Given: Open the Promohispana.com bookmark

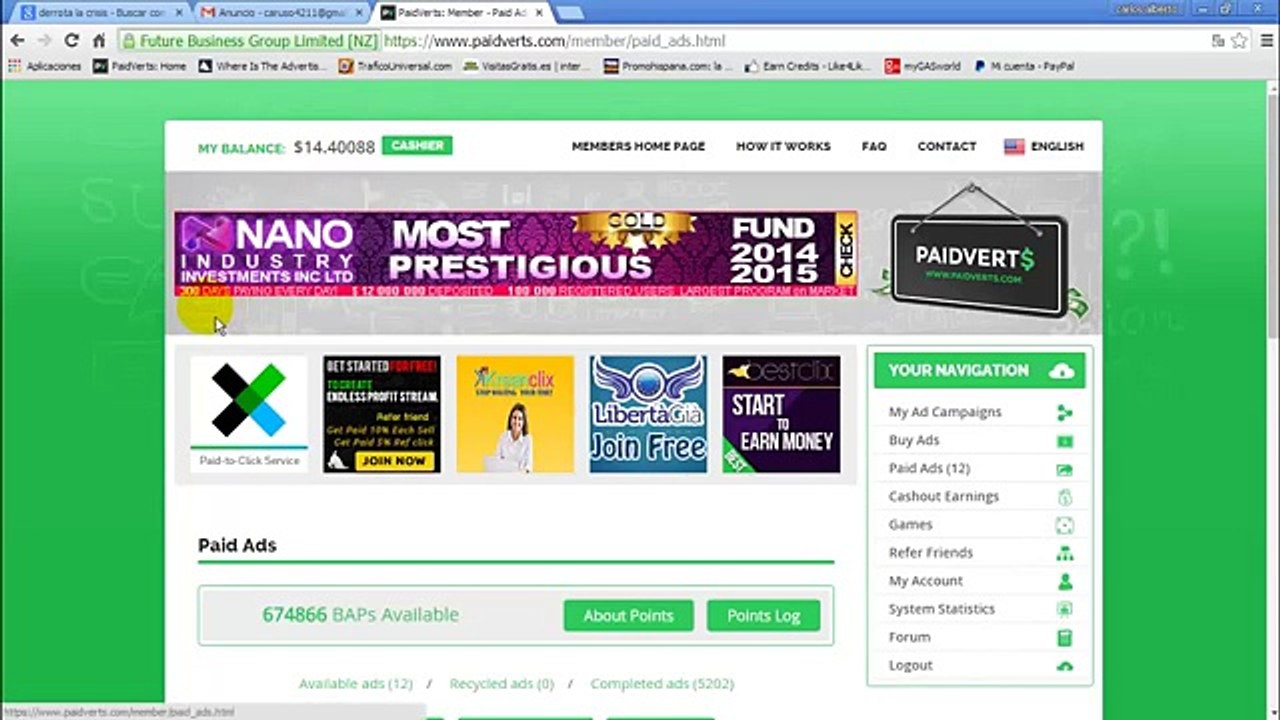Looking at the screenshot, I should pyautogui.click(x=669, y=67).
